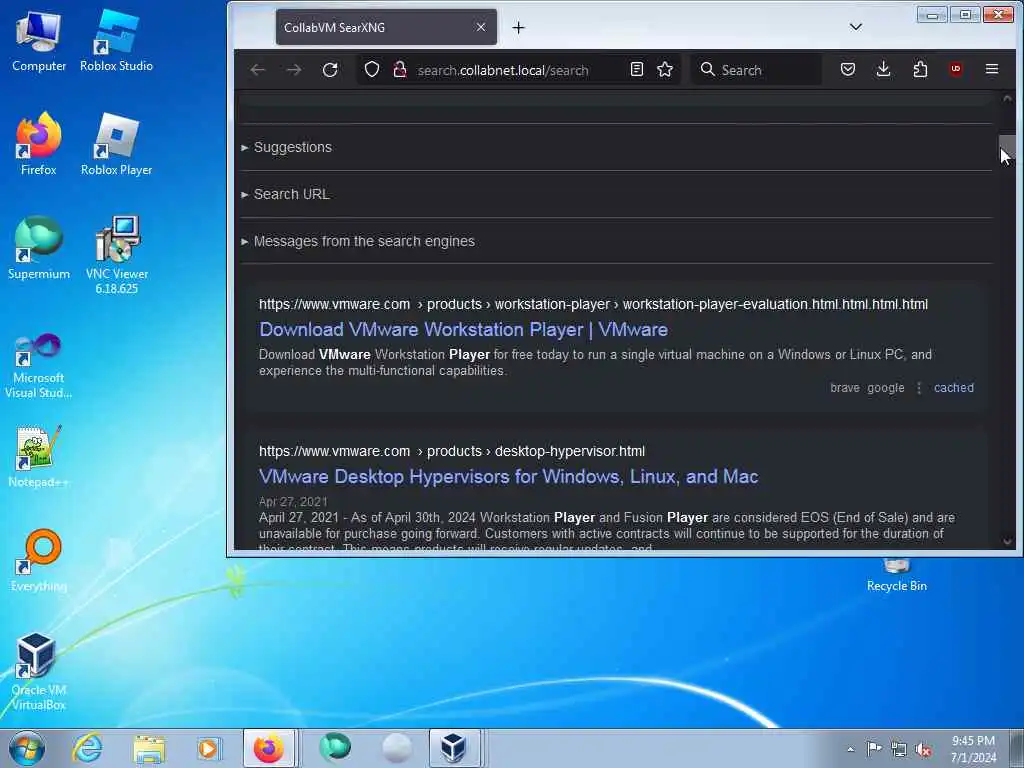Click the google engine label
The height and width of the screenshot is (768, 1024).
point(886,387)
